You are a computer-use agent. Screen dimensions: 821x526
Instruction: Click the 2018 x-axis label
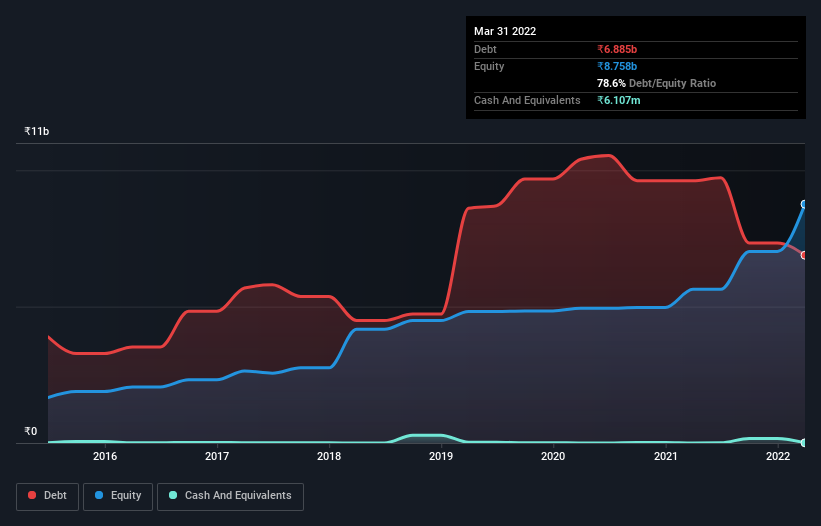point(329,456)
